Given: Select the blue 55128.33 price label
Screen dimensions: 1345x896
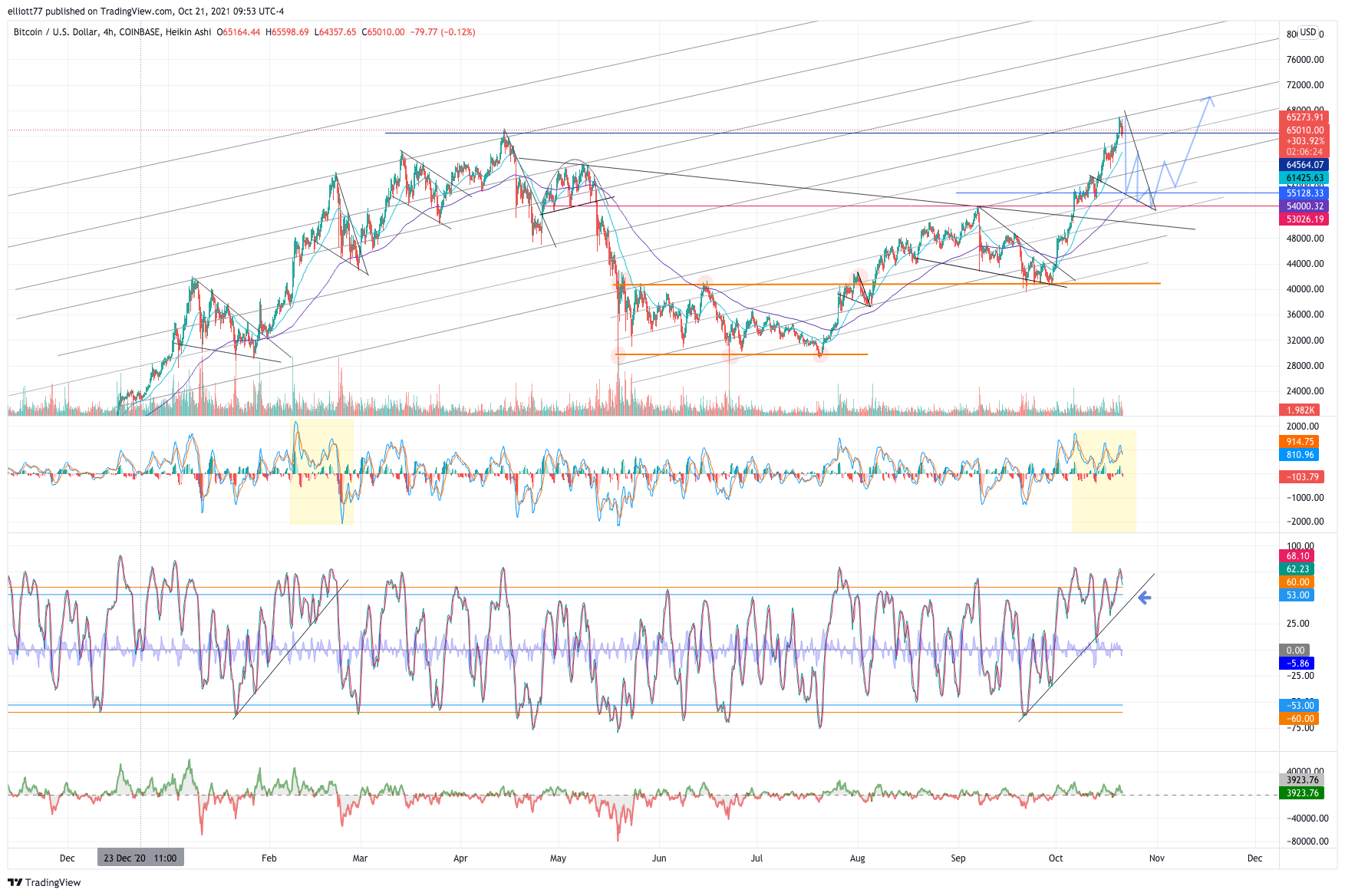Looking at the screenshot, I should 1304,193.
